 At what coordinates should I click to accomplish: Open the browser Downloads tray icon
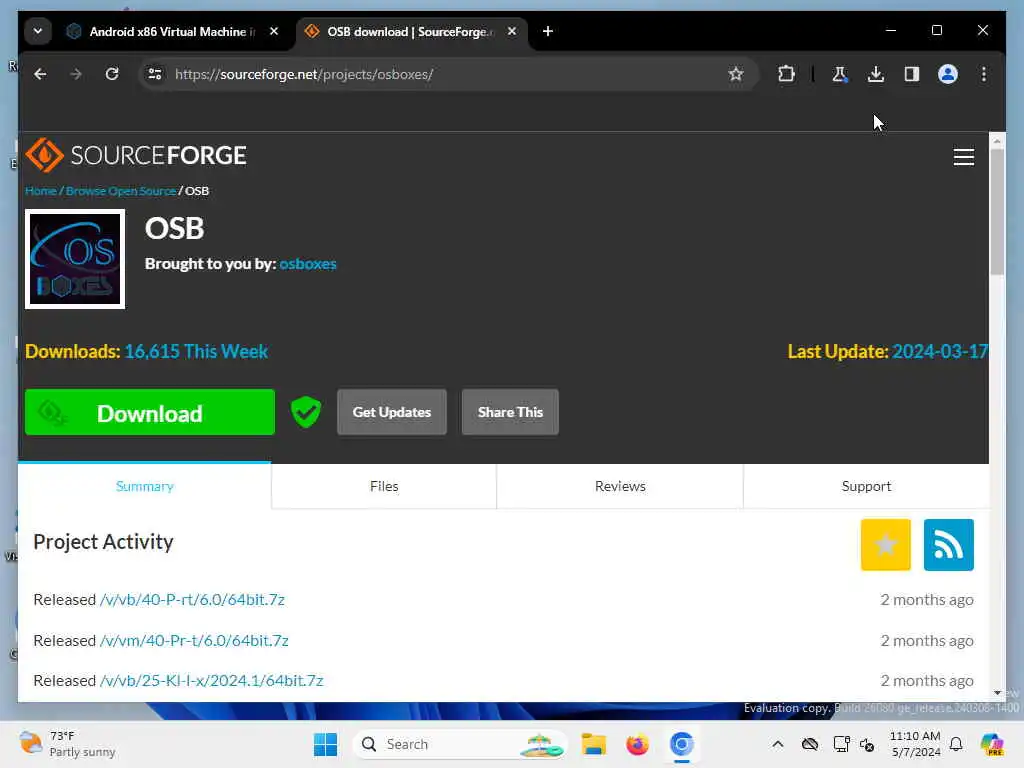pos(876,74)
